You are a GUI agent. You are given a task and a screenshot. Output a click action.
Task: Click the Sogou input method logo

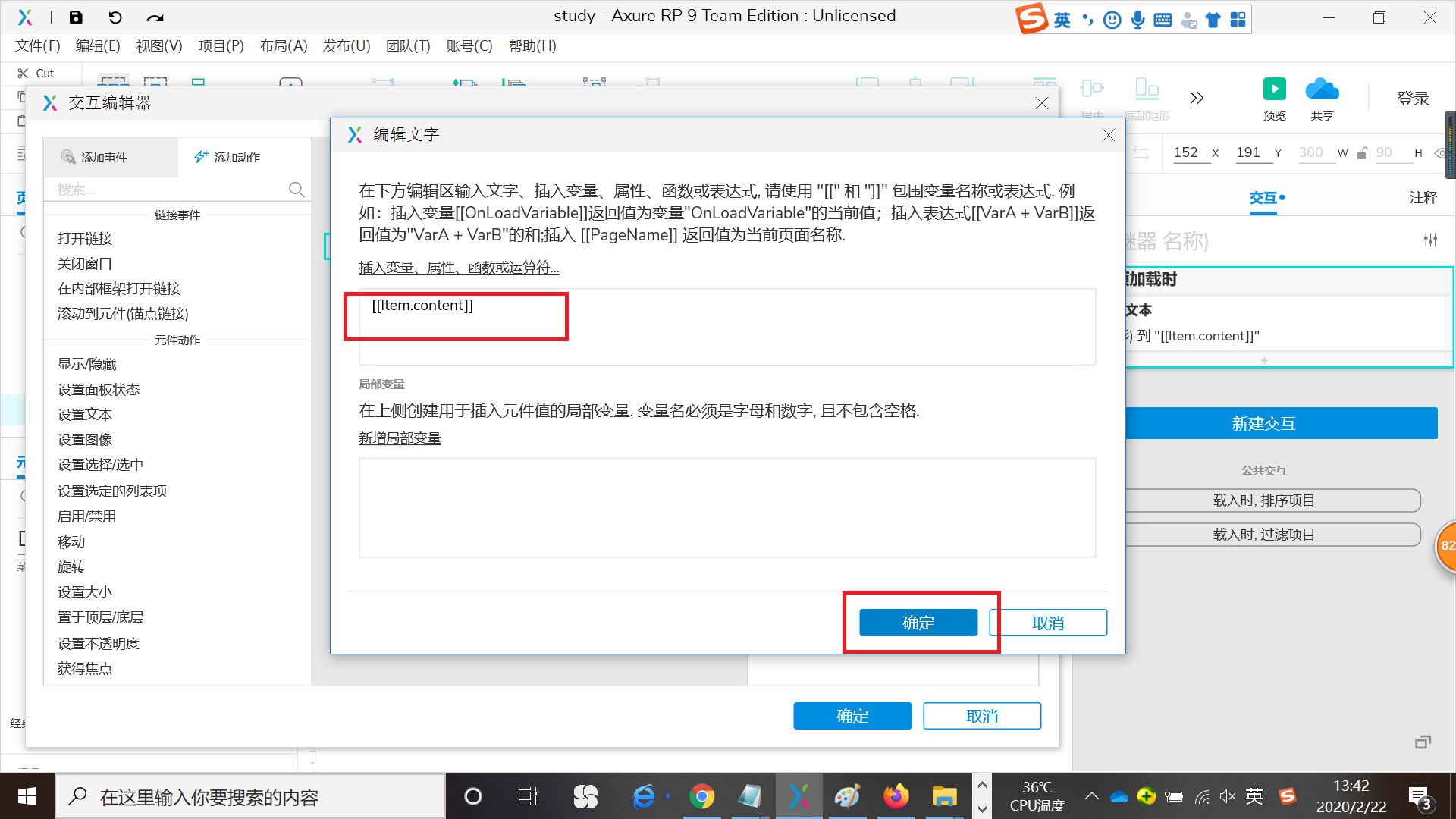coord(1032,19)
